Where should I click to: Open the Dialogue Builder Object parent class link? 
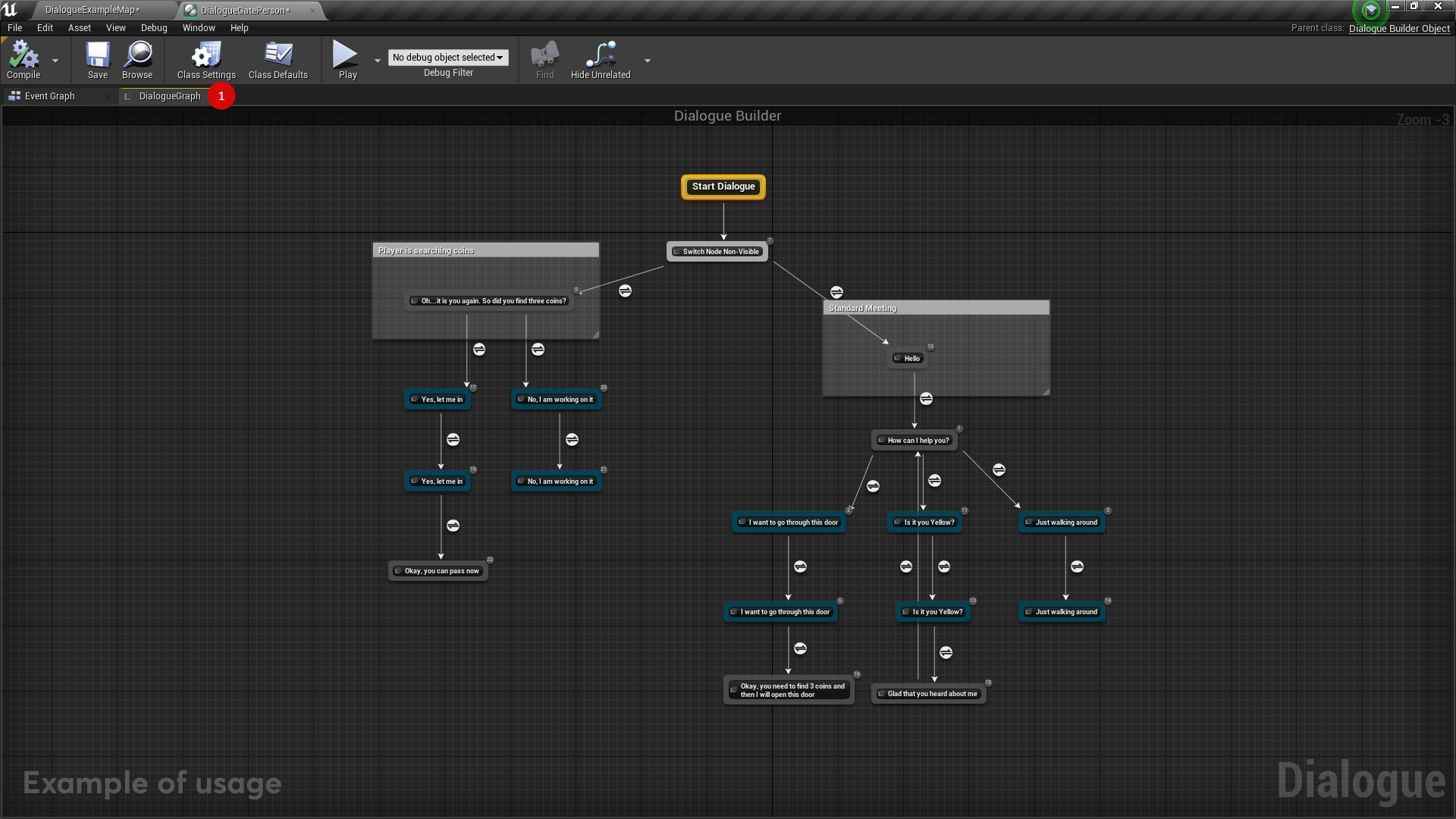click(1399, 28)
